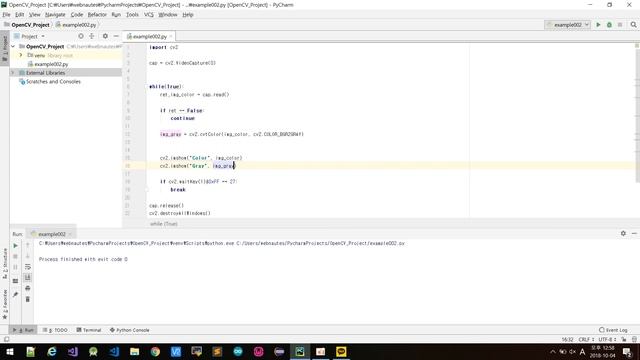Close the example002 run tab
This screenshot has height=360, width=640.
click(70, 234)
